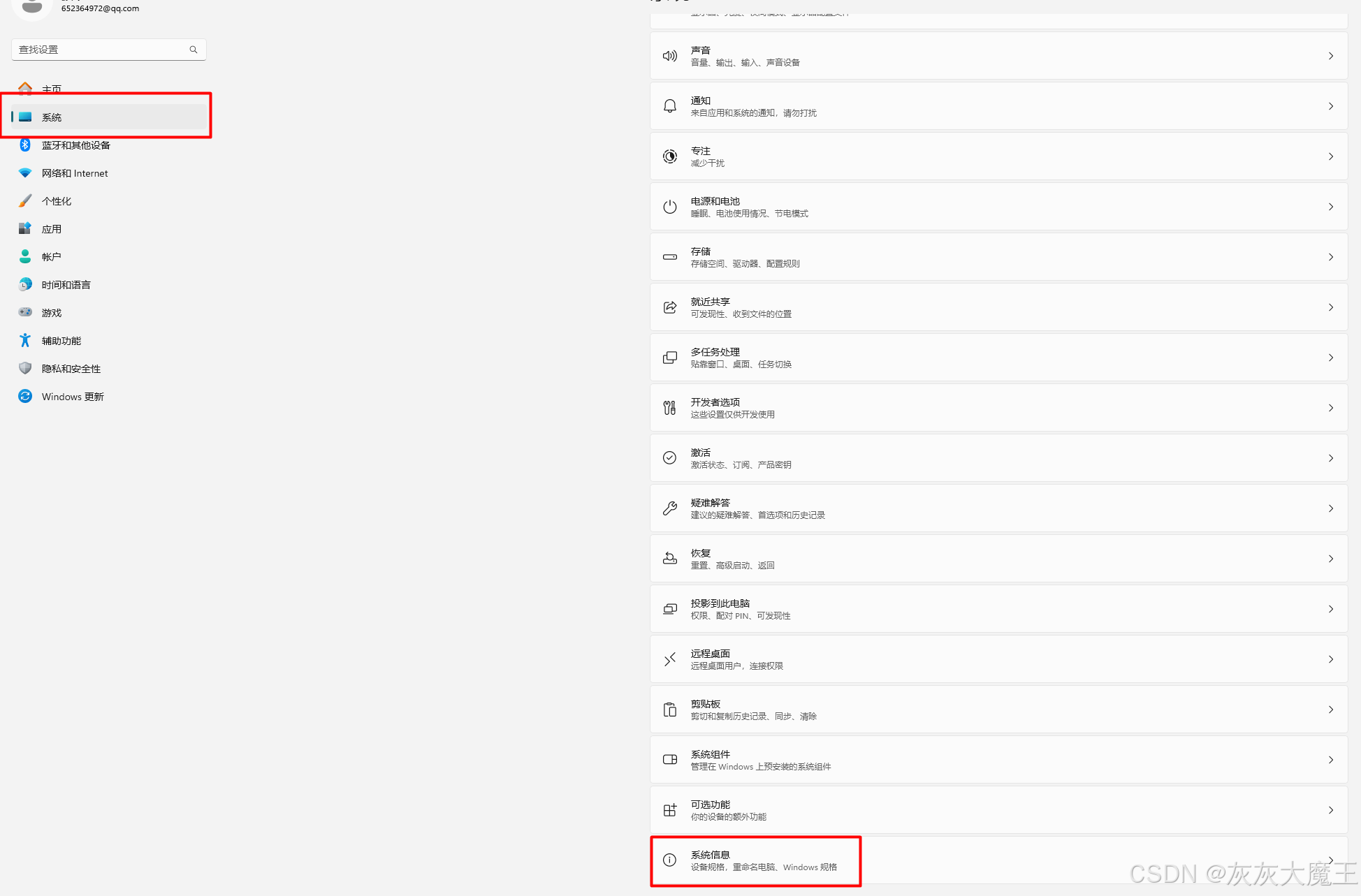This screenshot has width=1361, height=896.
Task: Click the notification bell icon
Action: coord(669,106)
